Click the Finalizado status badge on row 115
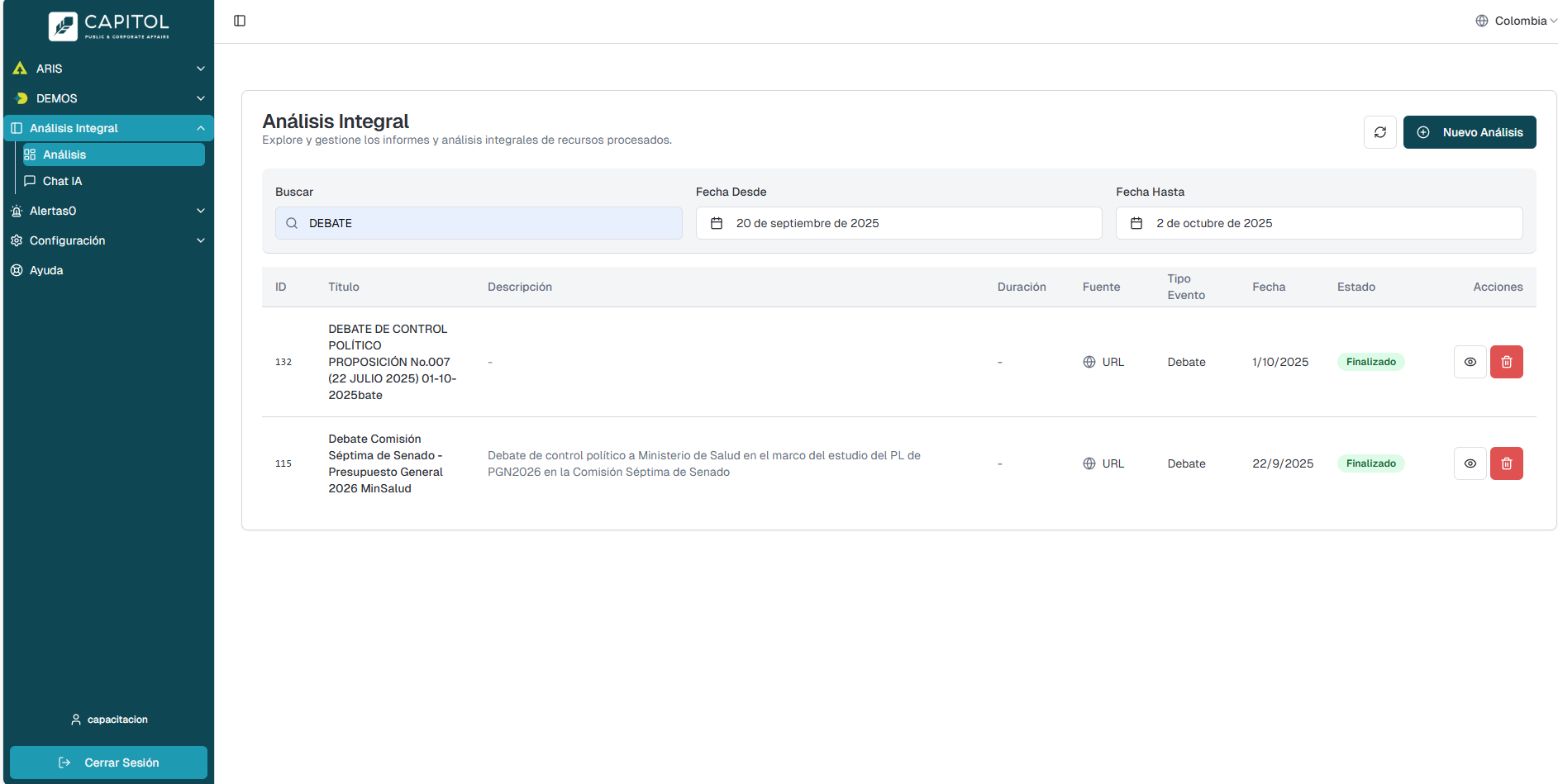 click(1370, 463)
